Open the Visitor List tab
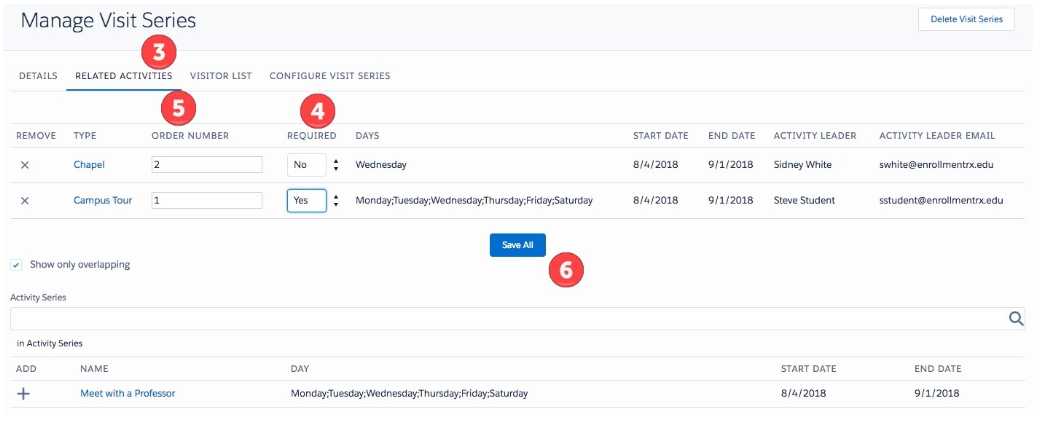 point(221,76)
